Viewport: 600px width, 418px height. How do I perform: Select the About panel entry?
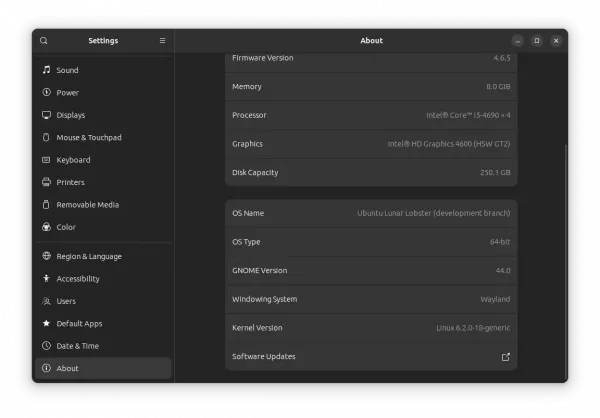103,368
